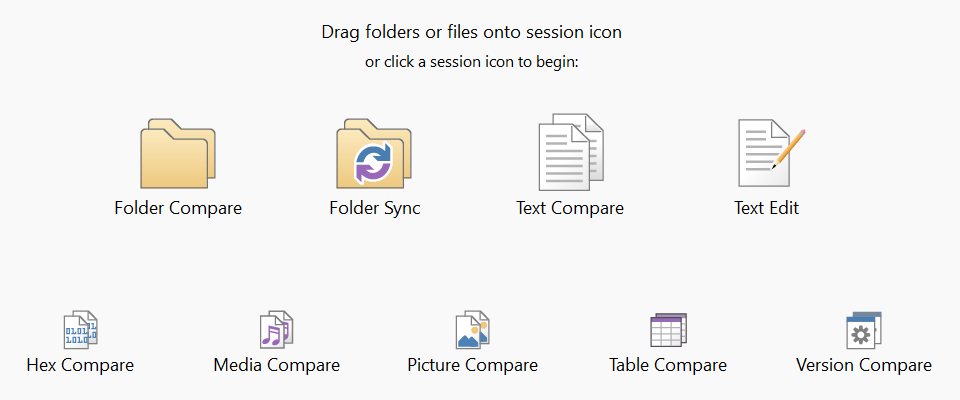Open the Text Edit pencil icon
Viewport: 960px width, 400px height.
pyautogui.click(x=769, y=153)
